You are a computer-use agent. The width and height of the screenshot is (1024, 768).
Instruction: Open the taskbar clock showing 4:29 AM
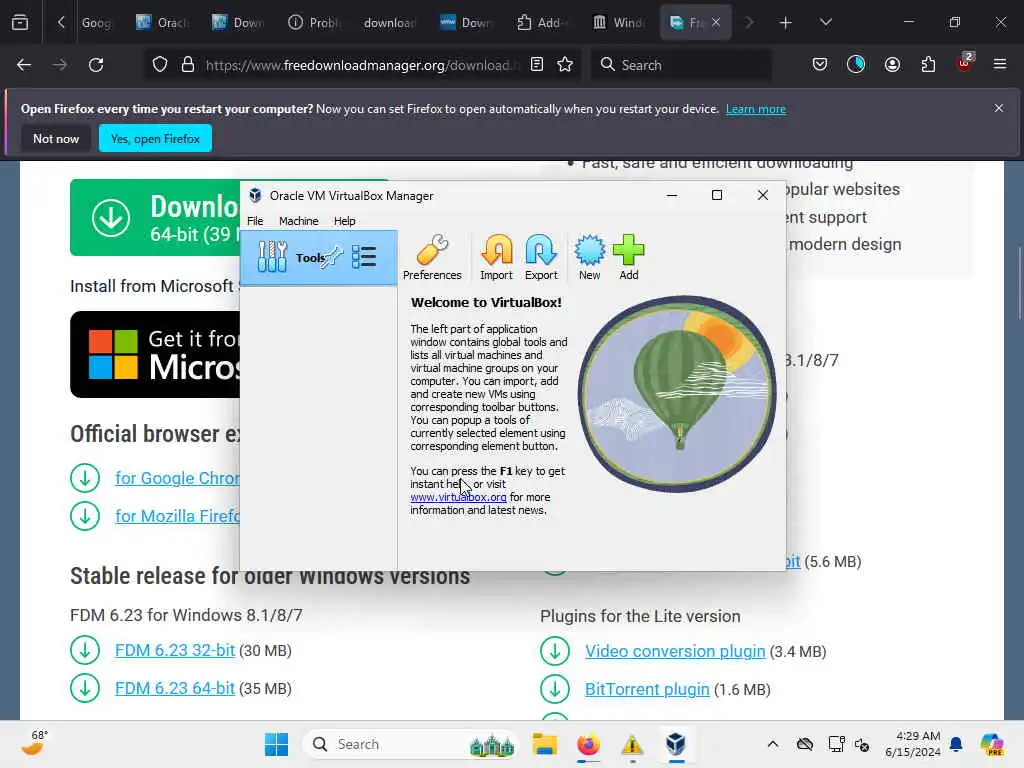(913, 744)
